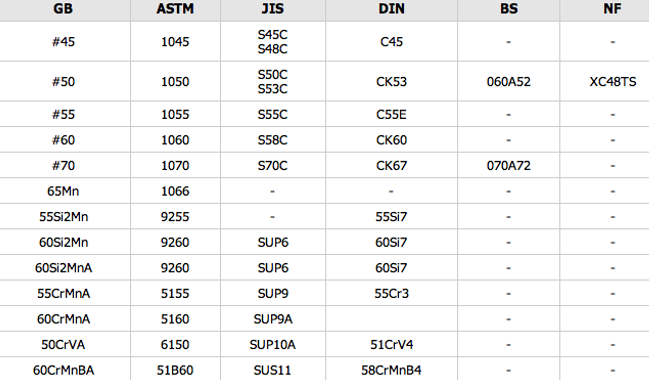Select the 1066 ASTM cell
Image resolution: width=649 pixels, height=380 pixels.
click(175, 191)
